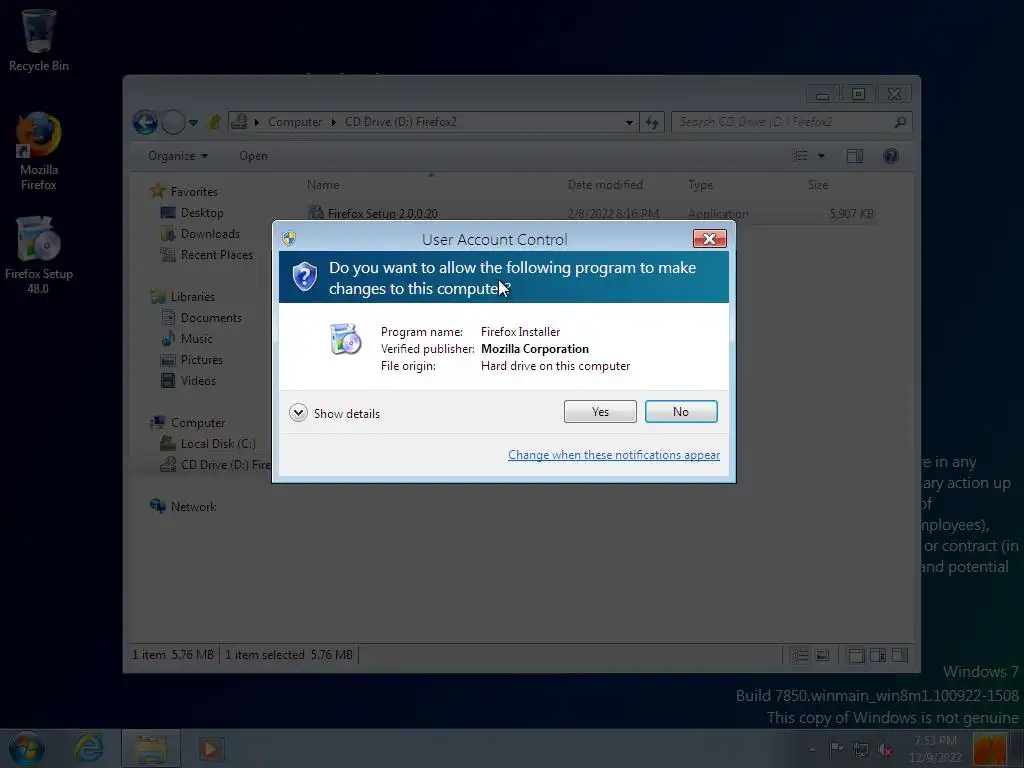Select Pictures library
This screenshot has height=768, width=1024.
[201, 360]
